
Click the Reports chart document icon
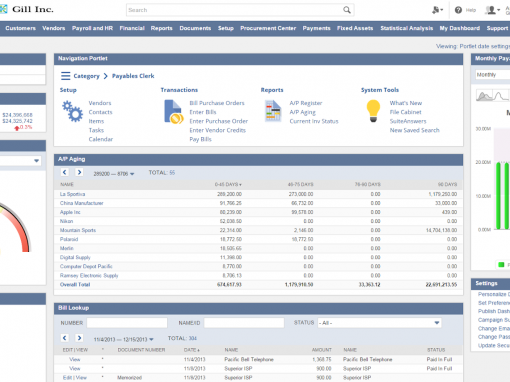[273, 111]
